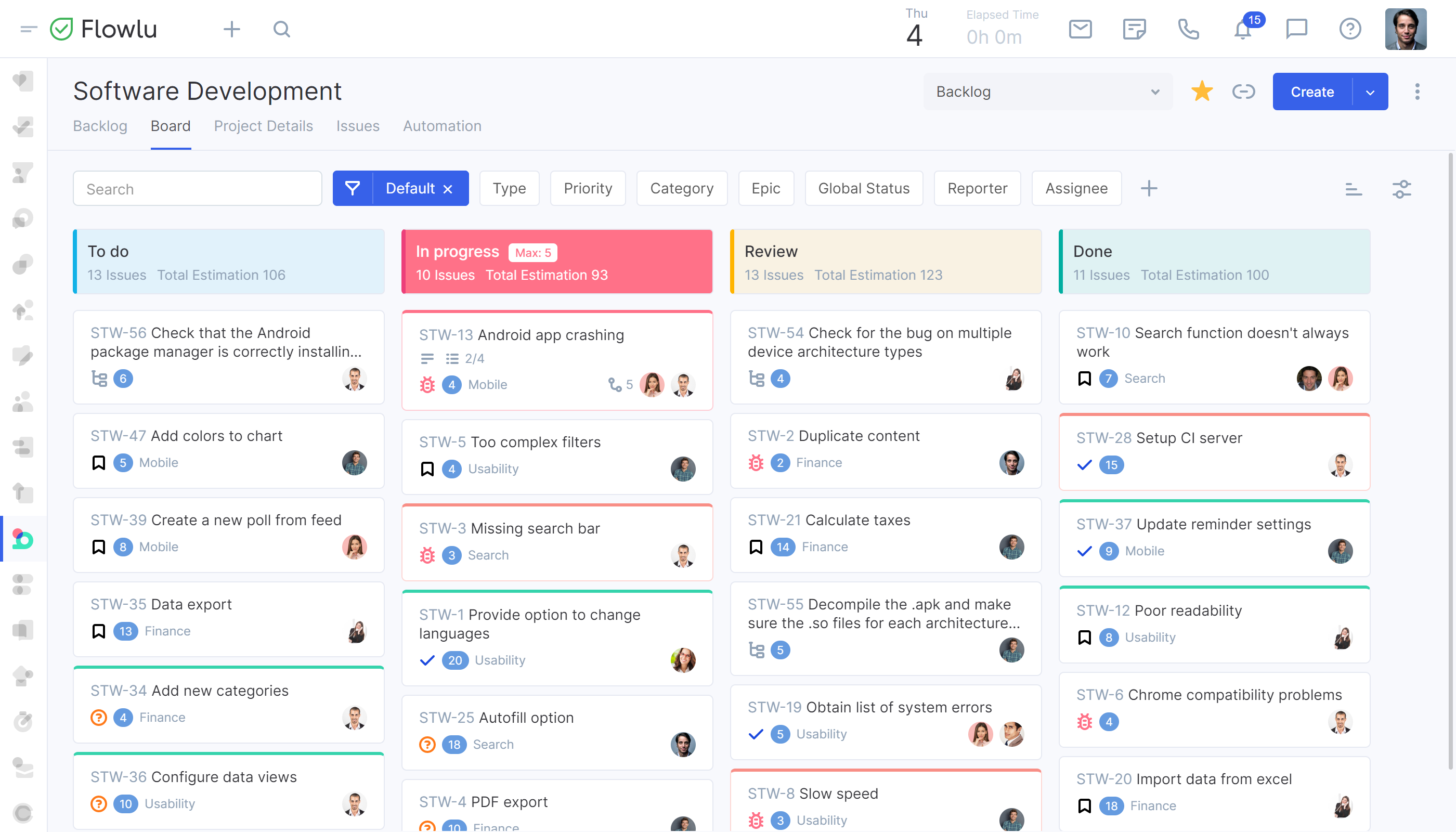
Task: Click the checkmark icon on STW-28 card
Action: 1085,464
